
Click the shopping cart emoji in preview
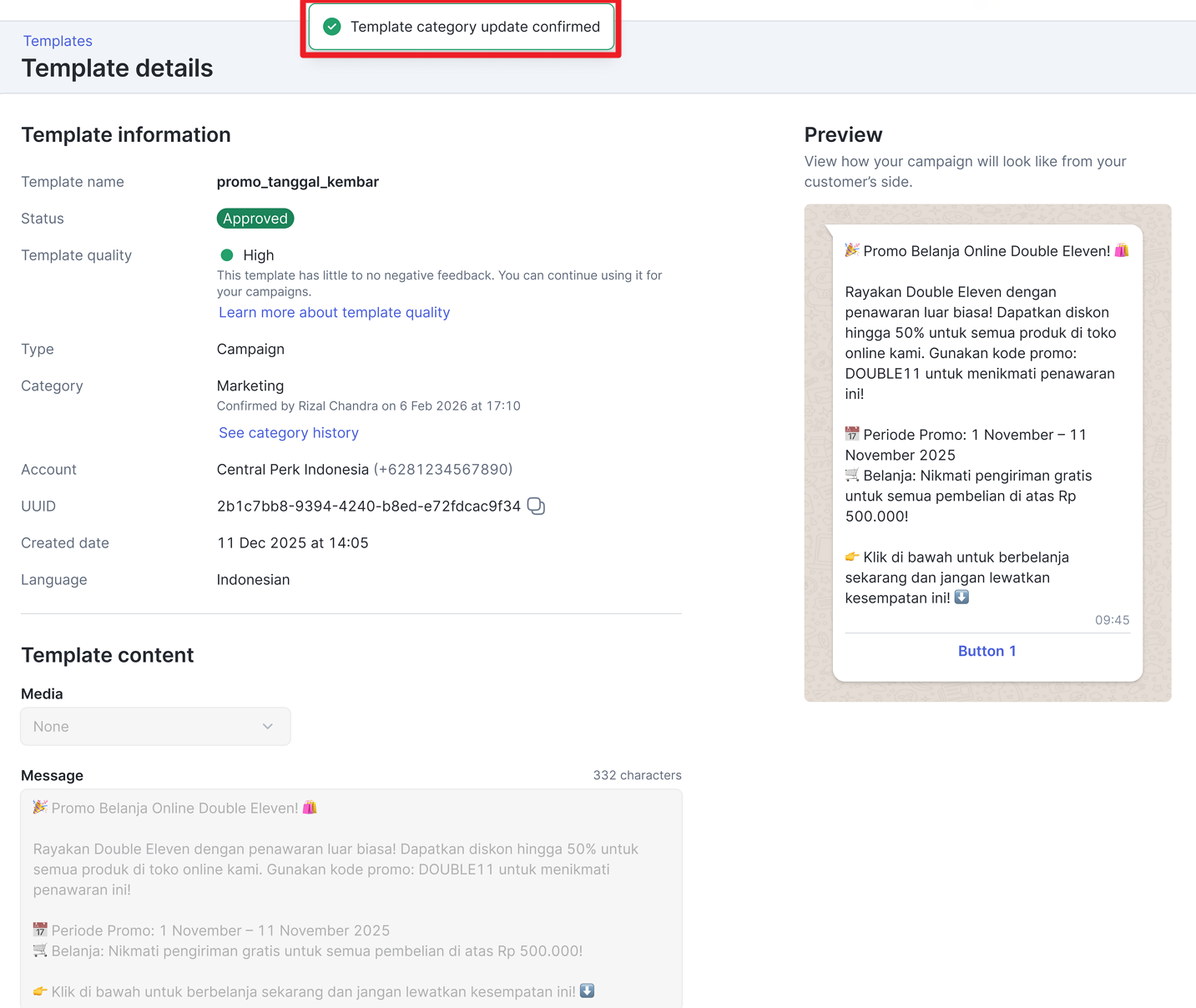coord(852,475)
